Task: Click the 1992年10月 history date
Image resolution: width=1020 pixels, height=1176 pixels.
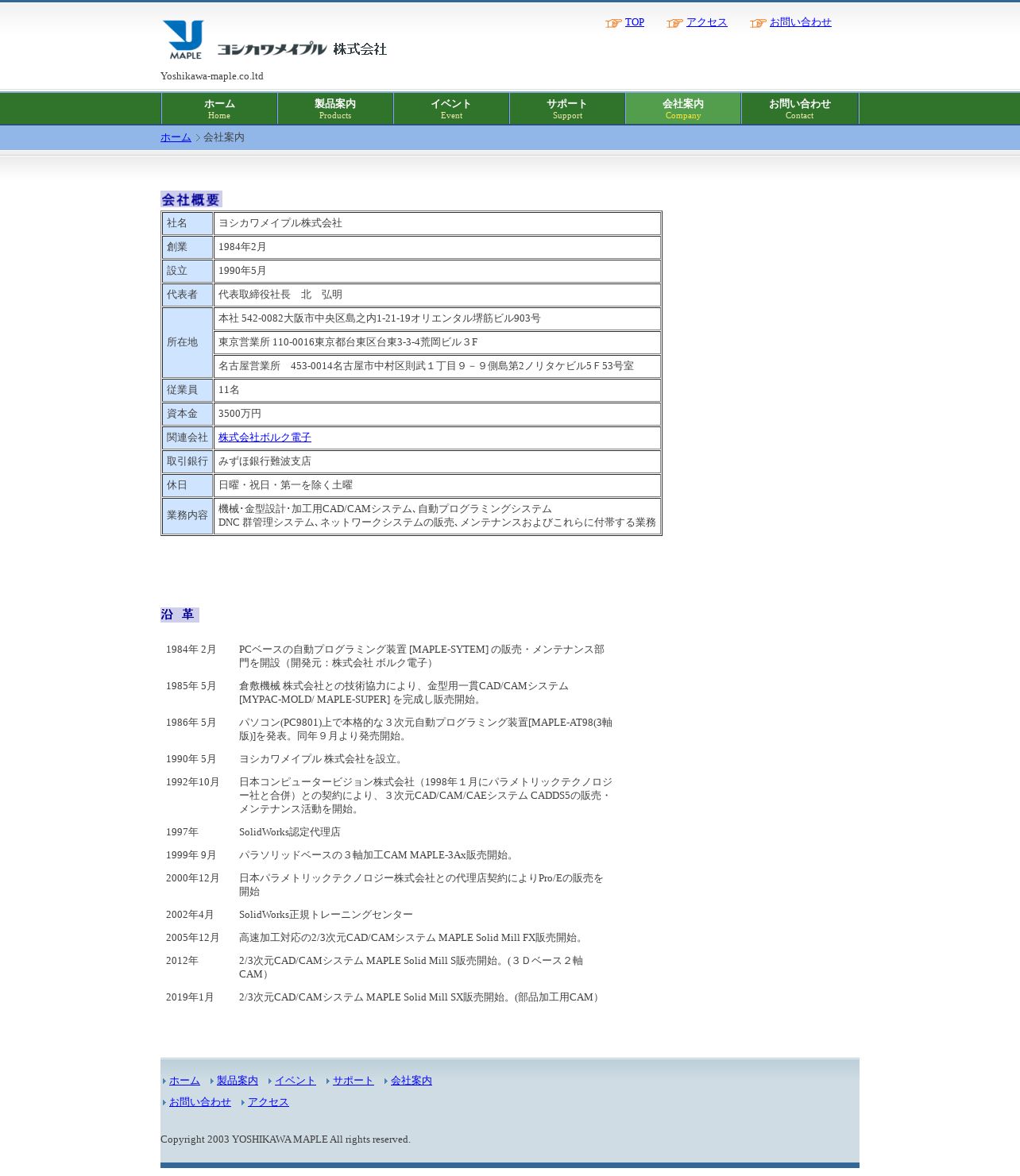Action: coord(193,782)
